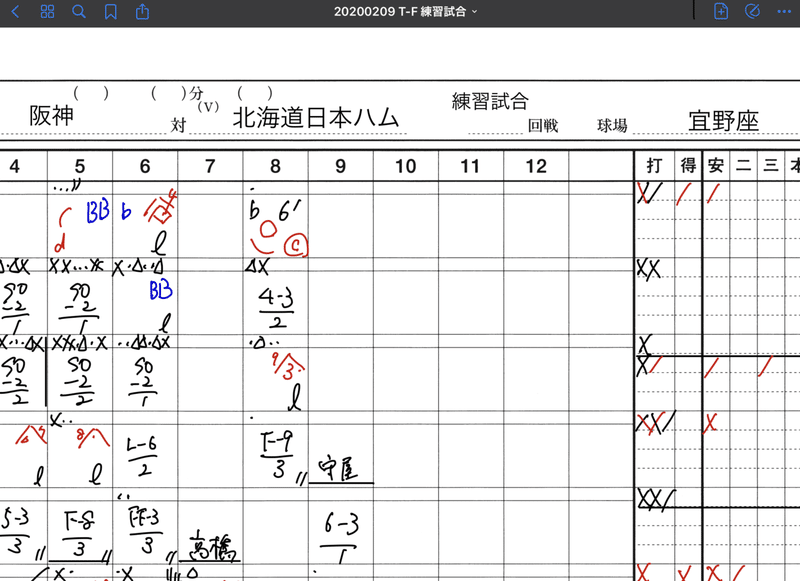Add a new page icon

pyautogui.click(x=721, y=11)
